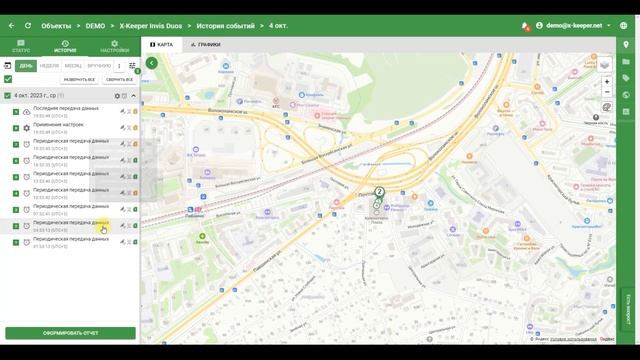Open the bottom picture sidebar icon

click(x=626, y=111)
